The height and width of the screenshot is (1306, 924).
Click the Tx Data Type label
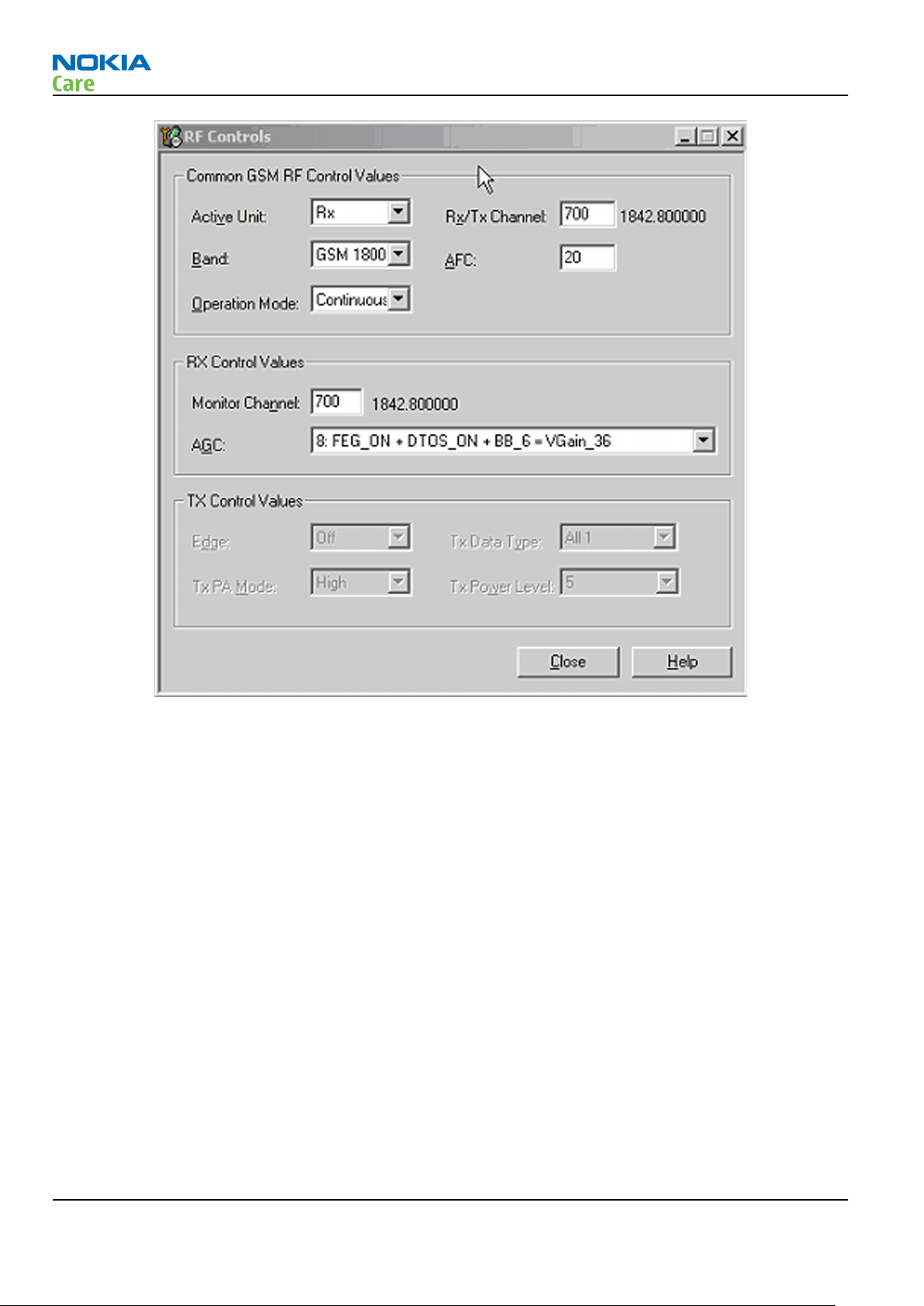pyautogui.click(x=495, y=542)
